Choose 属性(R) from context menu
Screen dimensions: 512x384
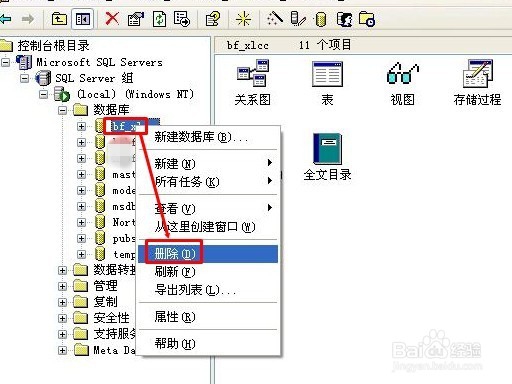pos(209,317)
